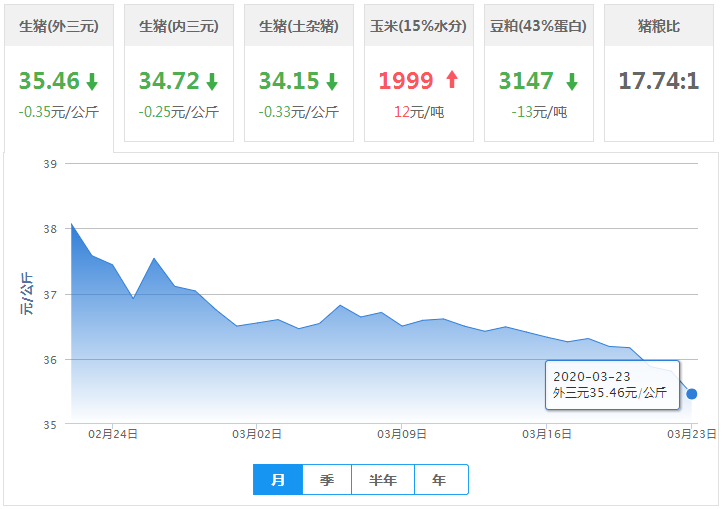Set chart period to 半年
723x509 pixels.
tap(383, 480)
